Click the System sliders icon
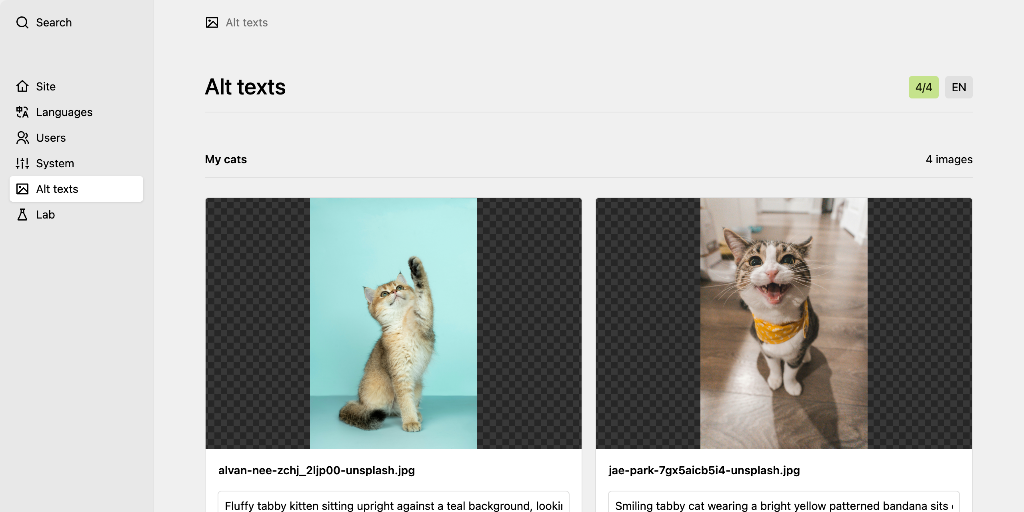This screenshot has height=512, width=1024. pos(22,163)
